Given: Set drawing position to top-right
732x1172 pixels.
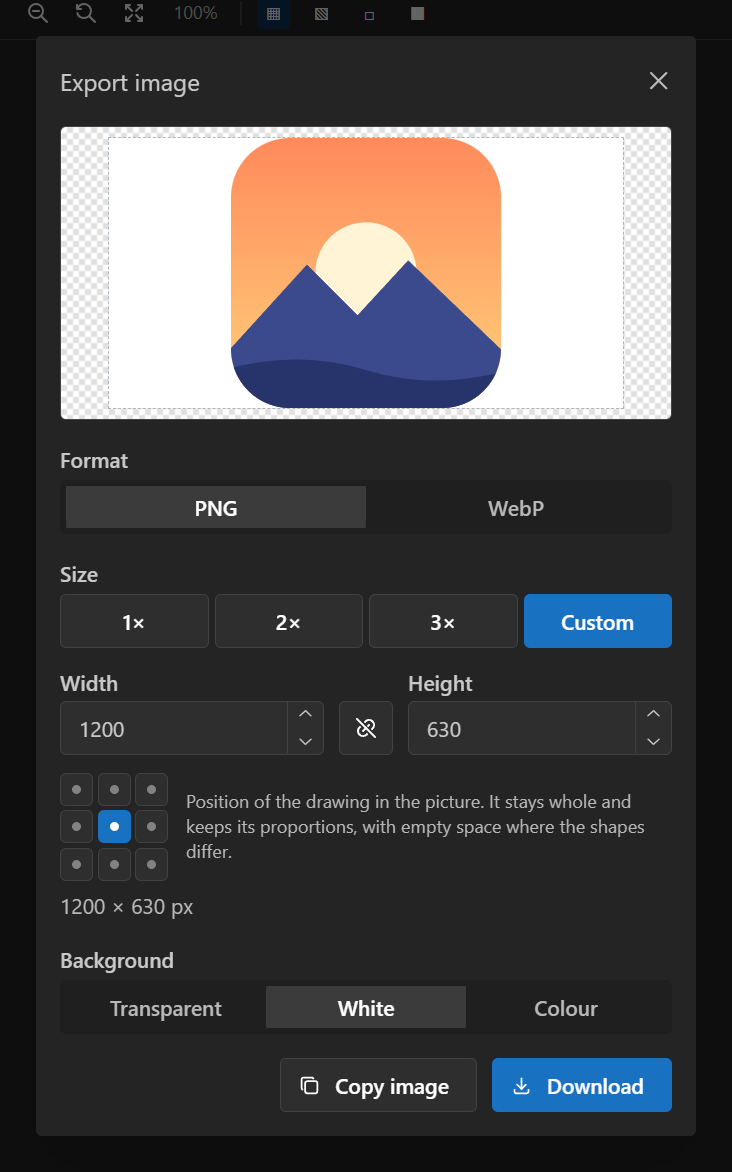Looking at the screenshot, I should (x=152, y=789).
